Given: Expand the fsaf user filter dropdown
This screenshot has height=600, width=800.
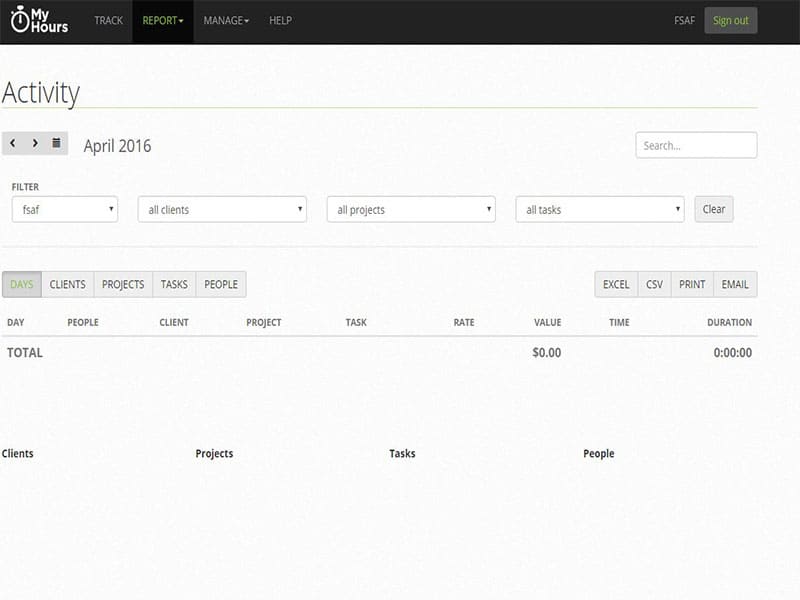Looking at the screenshot, I should (65, 210).
